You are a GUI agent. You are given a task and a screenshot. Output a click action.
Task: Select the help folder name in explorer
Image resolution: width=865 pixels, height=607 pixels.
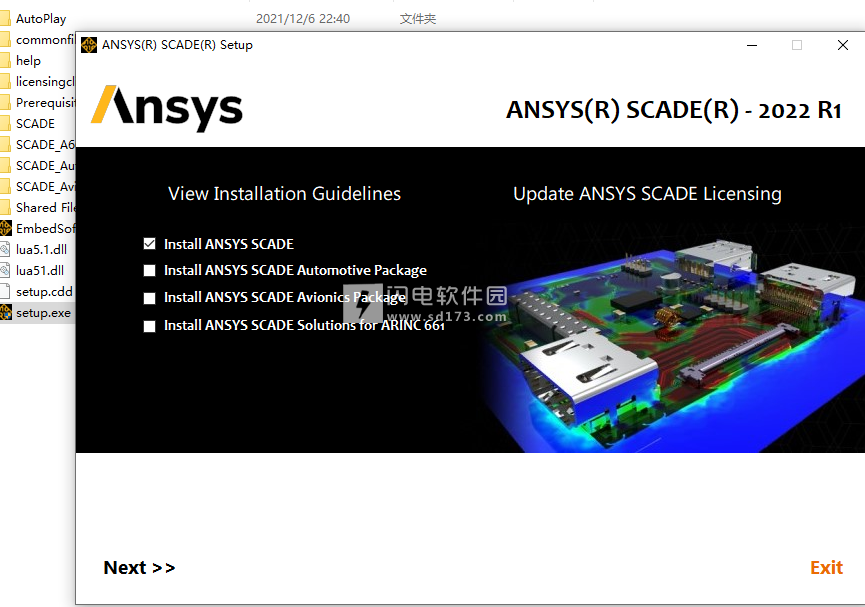point(28,61)
